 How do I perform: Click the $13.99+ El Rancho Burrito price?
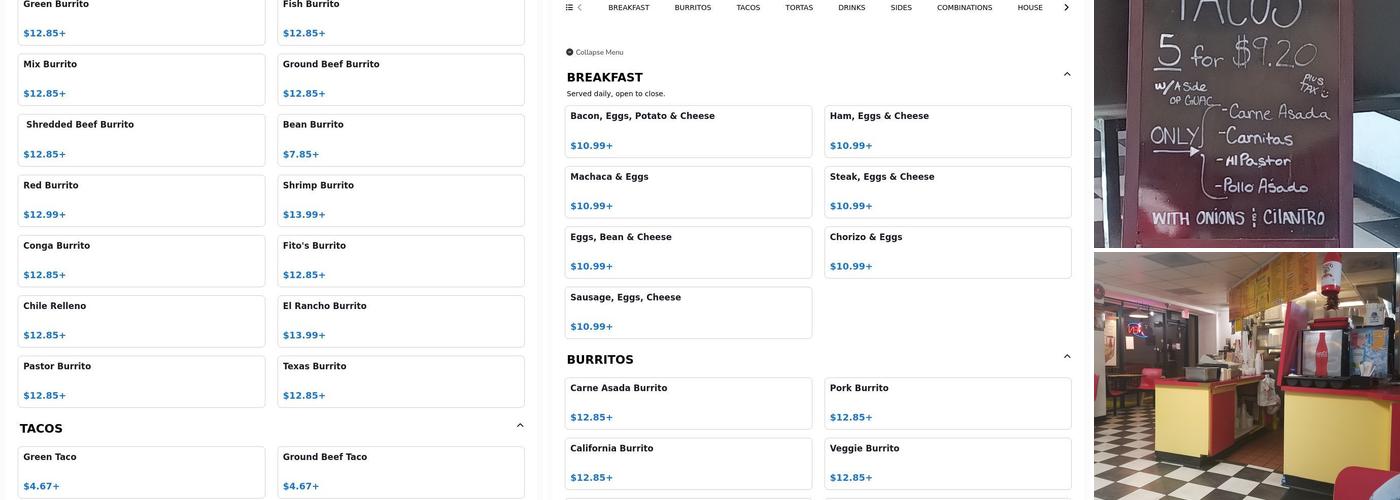(x=304, y=335)
